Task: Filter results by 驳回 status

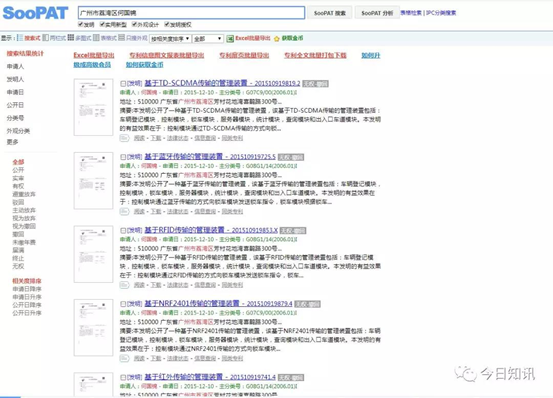Action: pyautogui.click(x=18, y=202)
